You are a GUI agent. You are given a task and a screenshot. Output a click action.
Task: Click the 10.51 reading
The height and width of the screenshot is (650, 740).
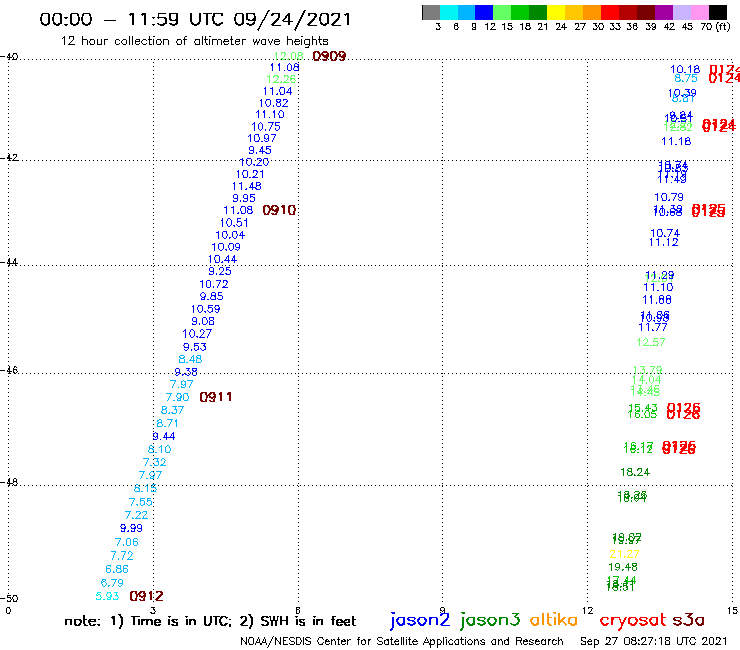[x=234, y=223]
